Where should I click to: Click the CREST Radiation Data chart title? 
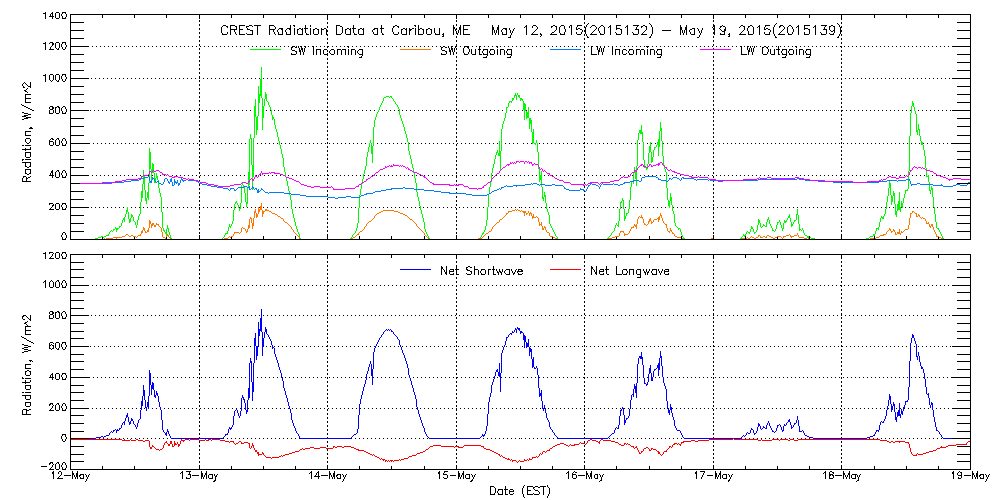(531, 31)
